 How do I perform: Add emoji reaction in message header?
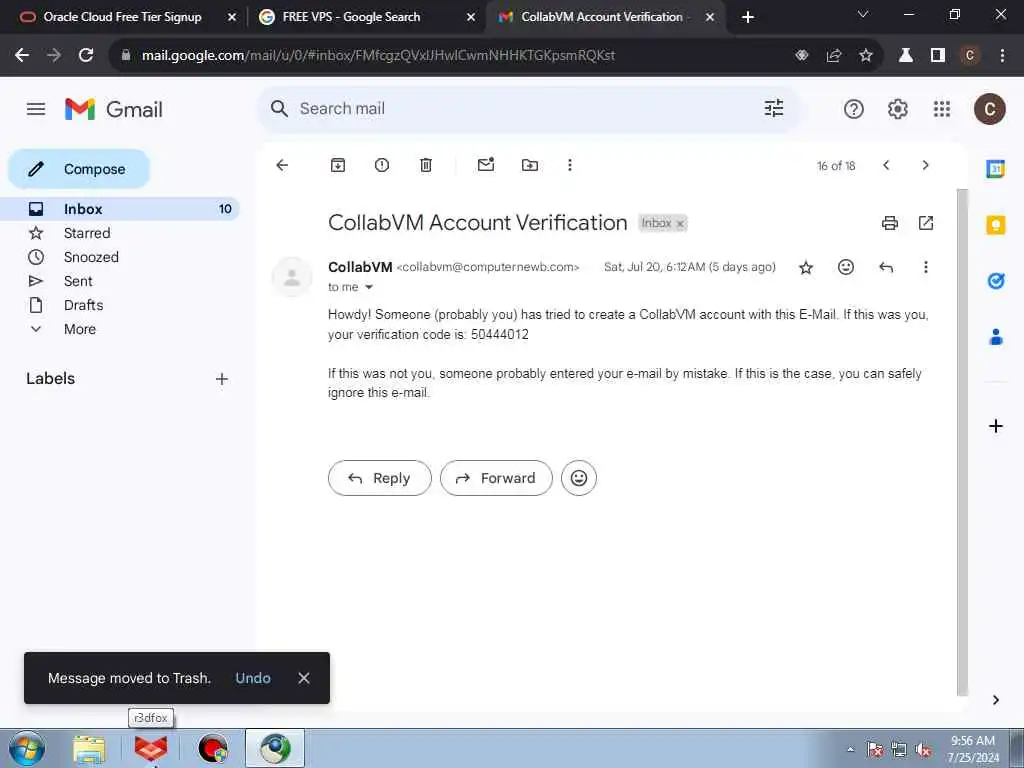pos(846,266)
